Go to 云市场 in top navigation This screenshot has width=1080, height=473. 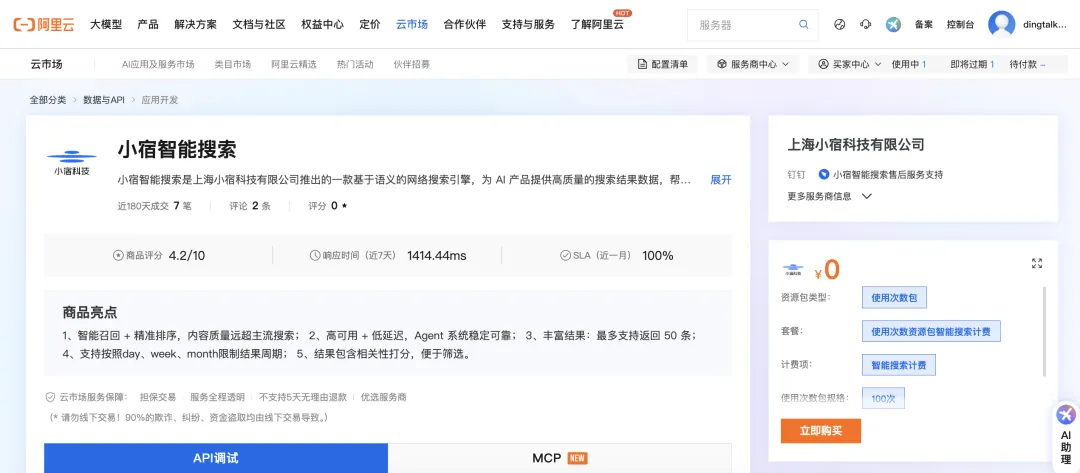pyautogui.click(x=412, y=25)
